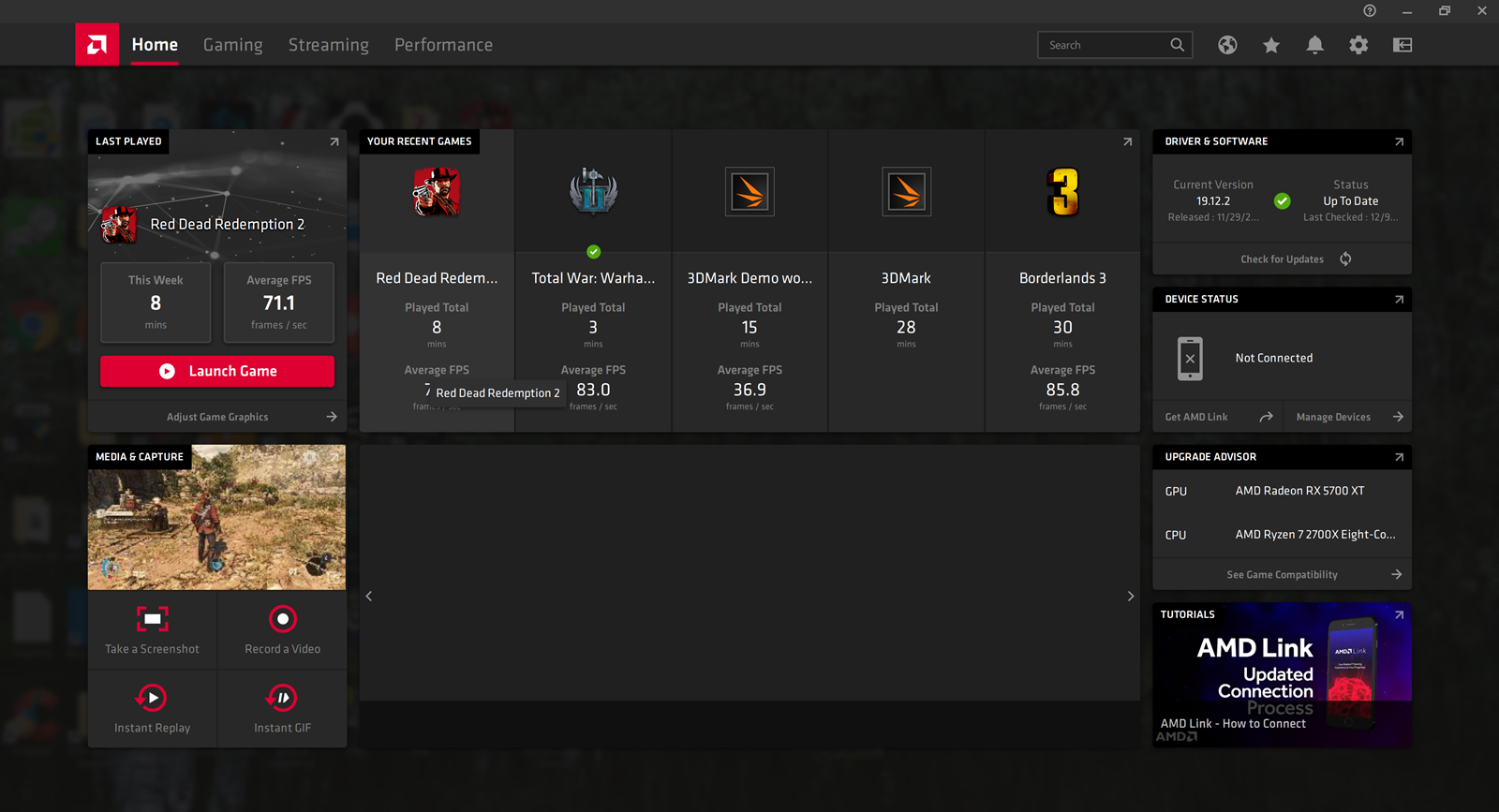Click the Borderlands 3 title text
This screenshot has height=812, width=1499.
coord(1062,278)
